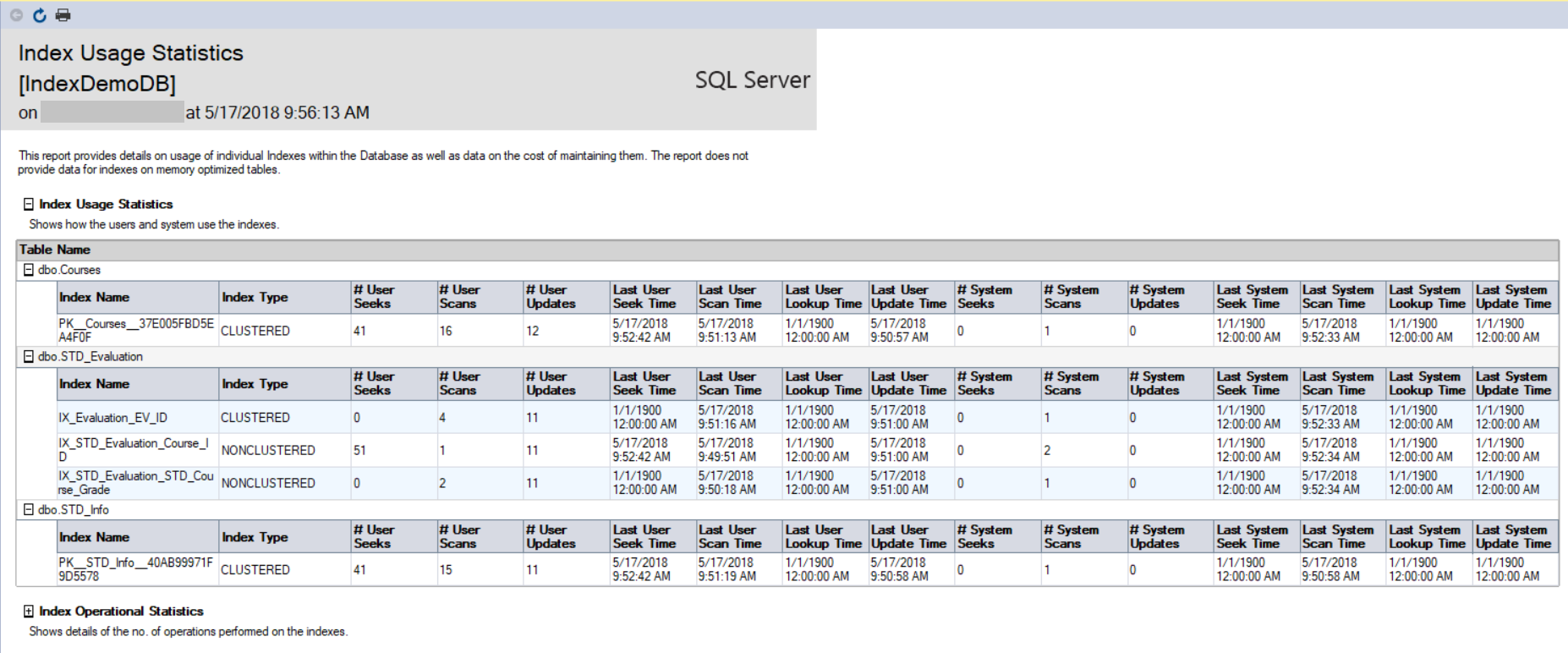Collapse the dbo.Courses table group
The height and width of the screenshot is (653, 1568).
pos(29,270)
